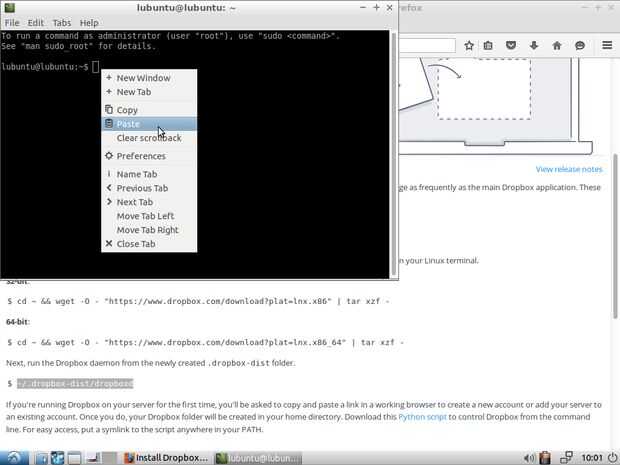Open the terminal Tabs menu

[62, 23]
